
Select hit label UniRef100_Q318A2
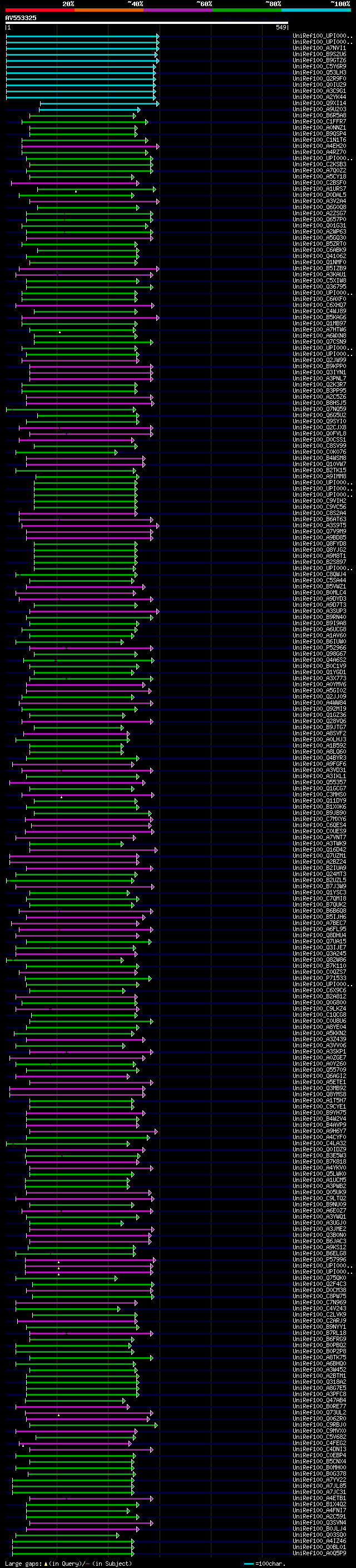pos(319,1382)
